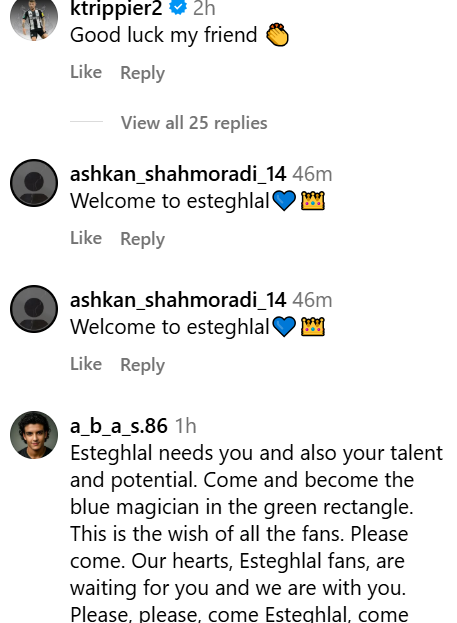This screenshot has height=623, width=457.
Task: Open ktrippier2's profile picture
Action: [34, 17]
